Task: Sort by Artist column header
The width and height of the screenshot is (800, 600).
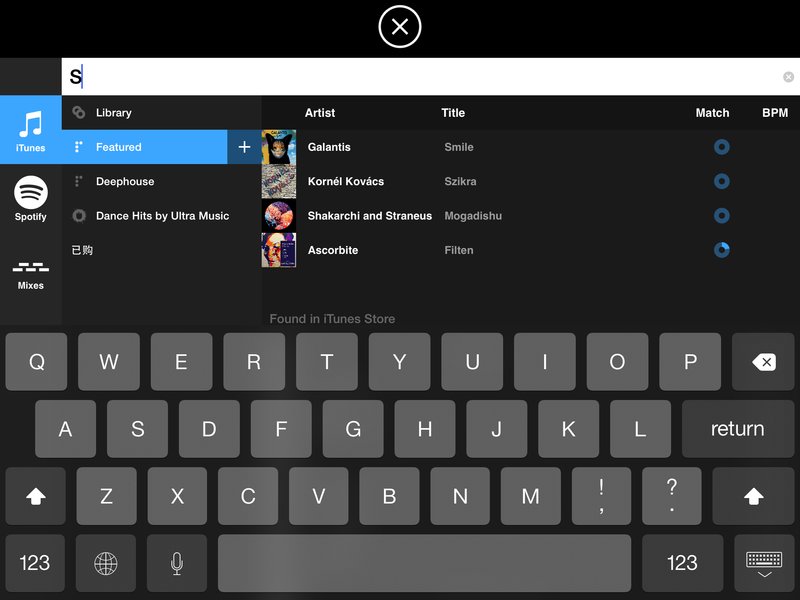Action: click(320, 113)
